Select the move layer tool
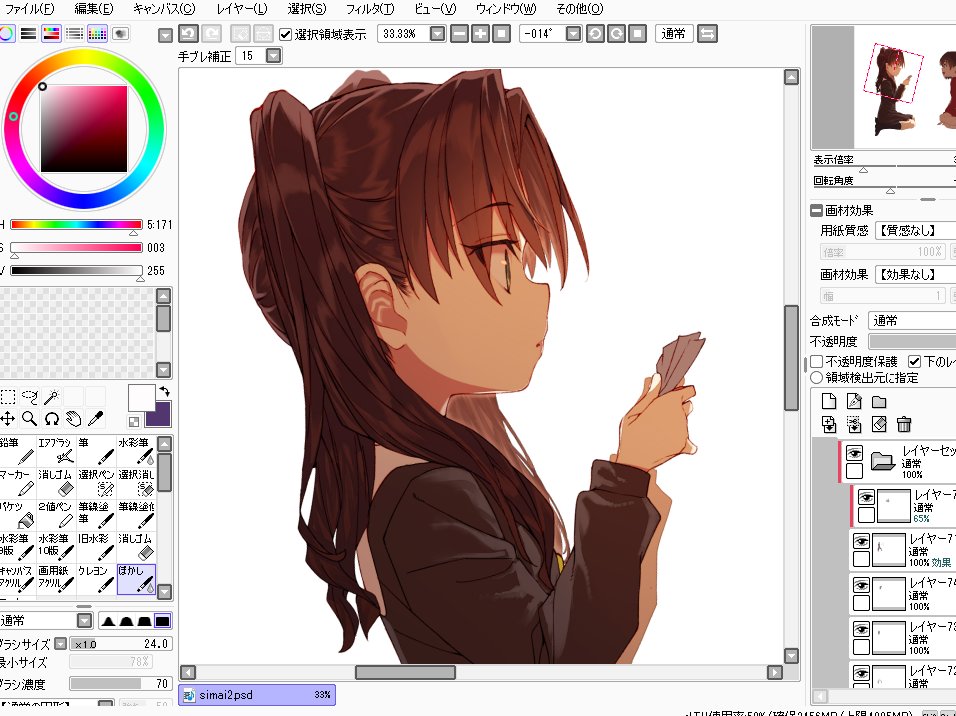The width and height of the screenshot is (956, 716). pos(7,418)
